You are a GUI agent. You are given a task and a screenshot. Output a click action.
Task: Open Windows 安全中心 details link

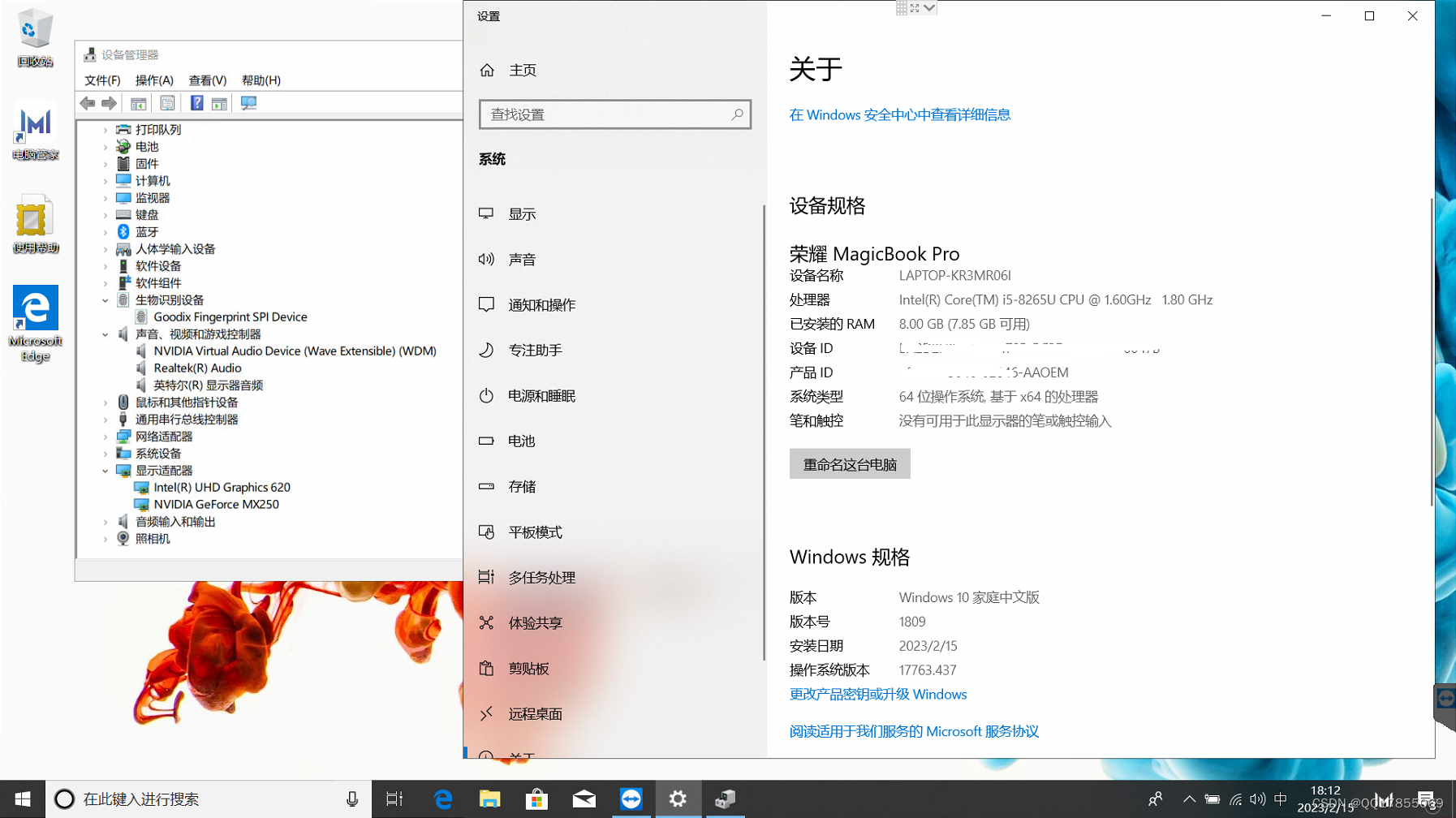point(899,115)
